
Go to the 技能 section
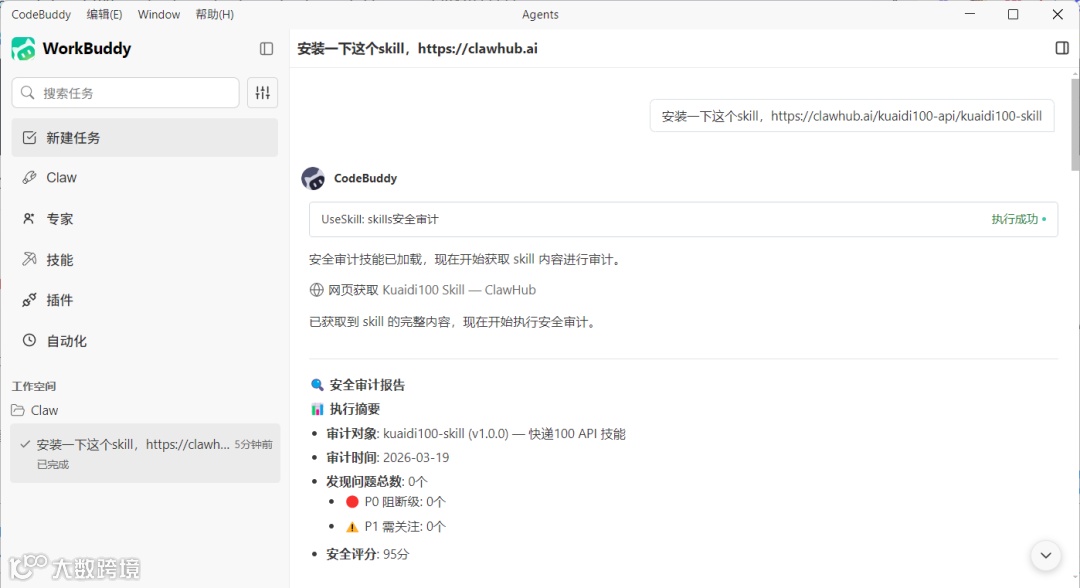pos(145,260)
